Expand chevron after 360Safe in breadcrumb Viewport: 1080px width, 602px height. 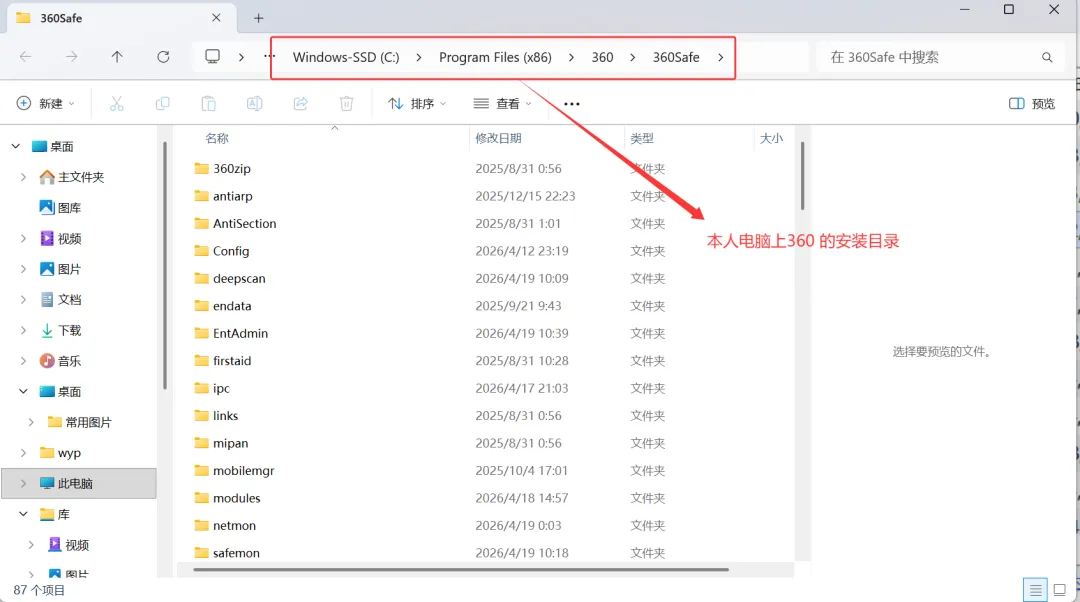(x=720, y=57)
